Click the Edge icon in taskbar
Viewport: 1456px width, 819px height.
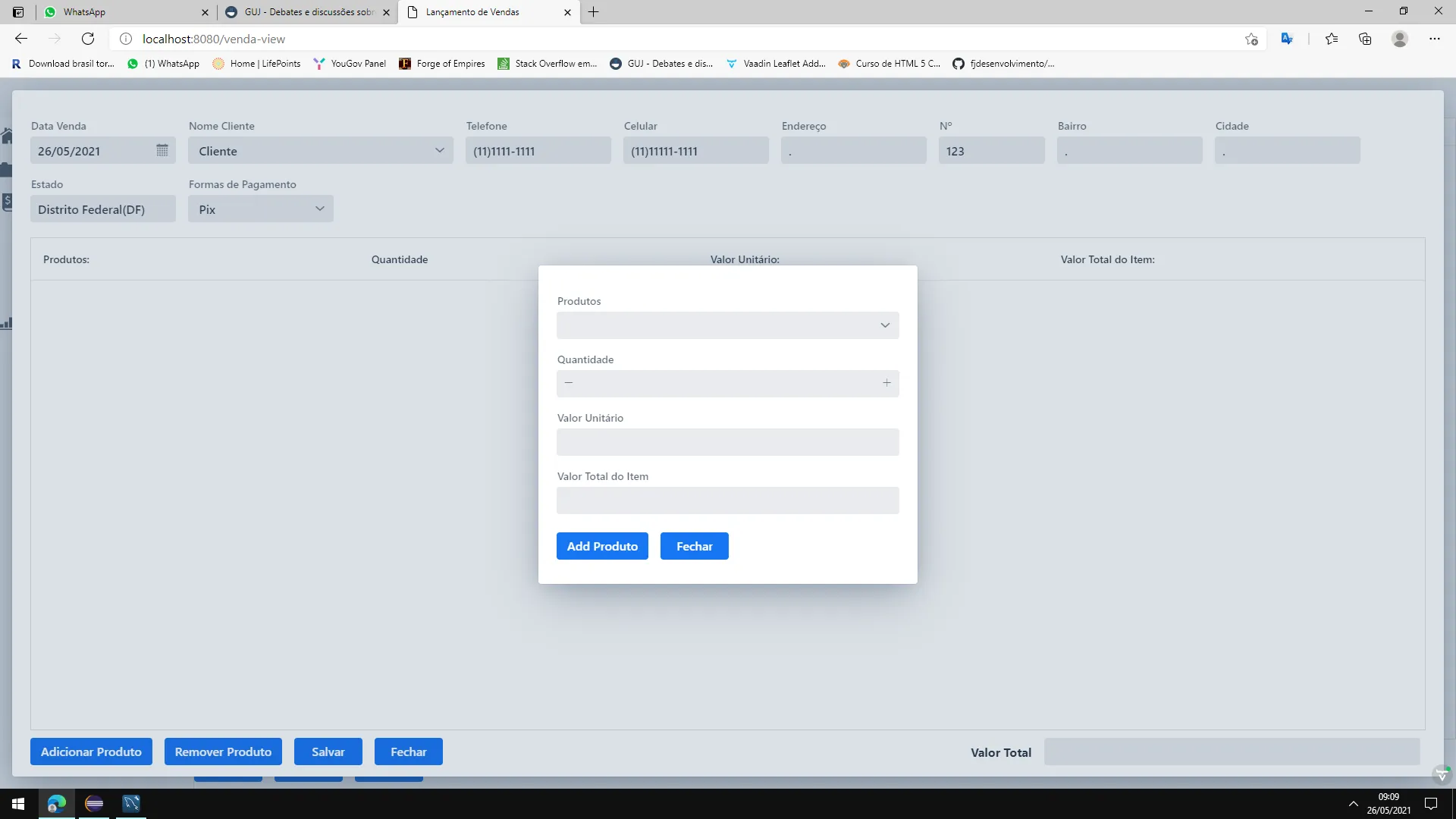(57, 803)
